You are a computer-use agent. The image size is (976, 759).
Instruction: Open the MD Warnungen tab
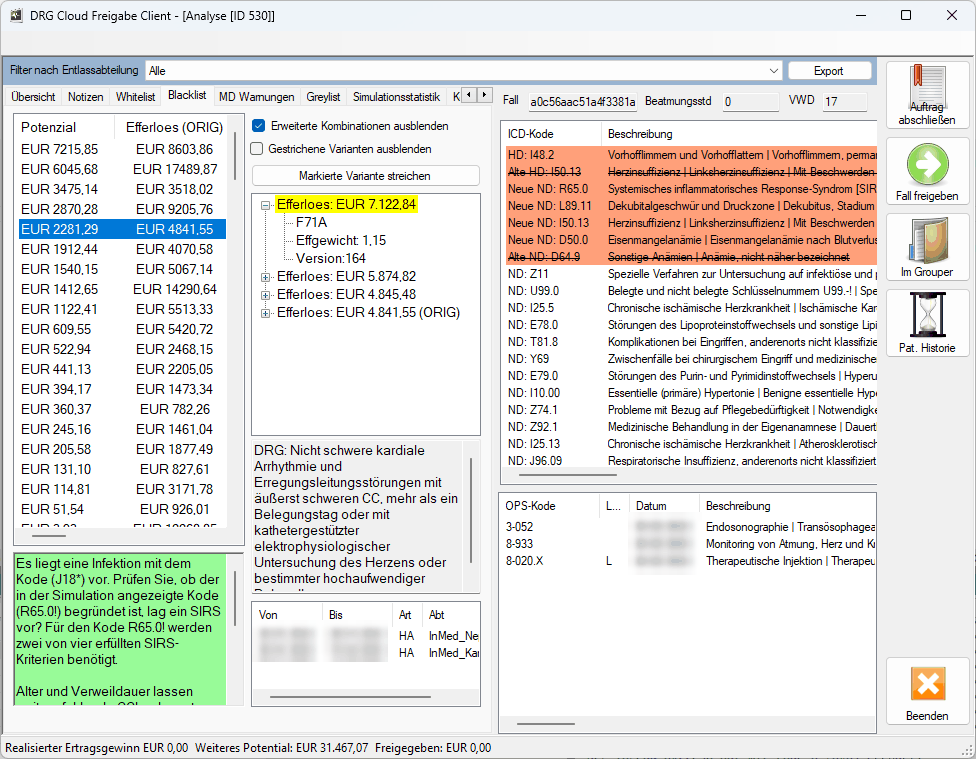coord(256,97)
